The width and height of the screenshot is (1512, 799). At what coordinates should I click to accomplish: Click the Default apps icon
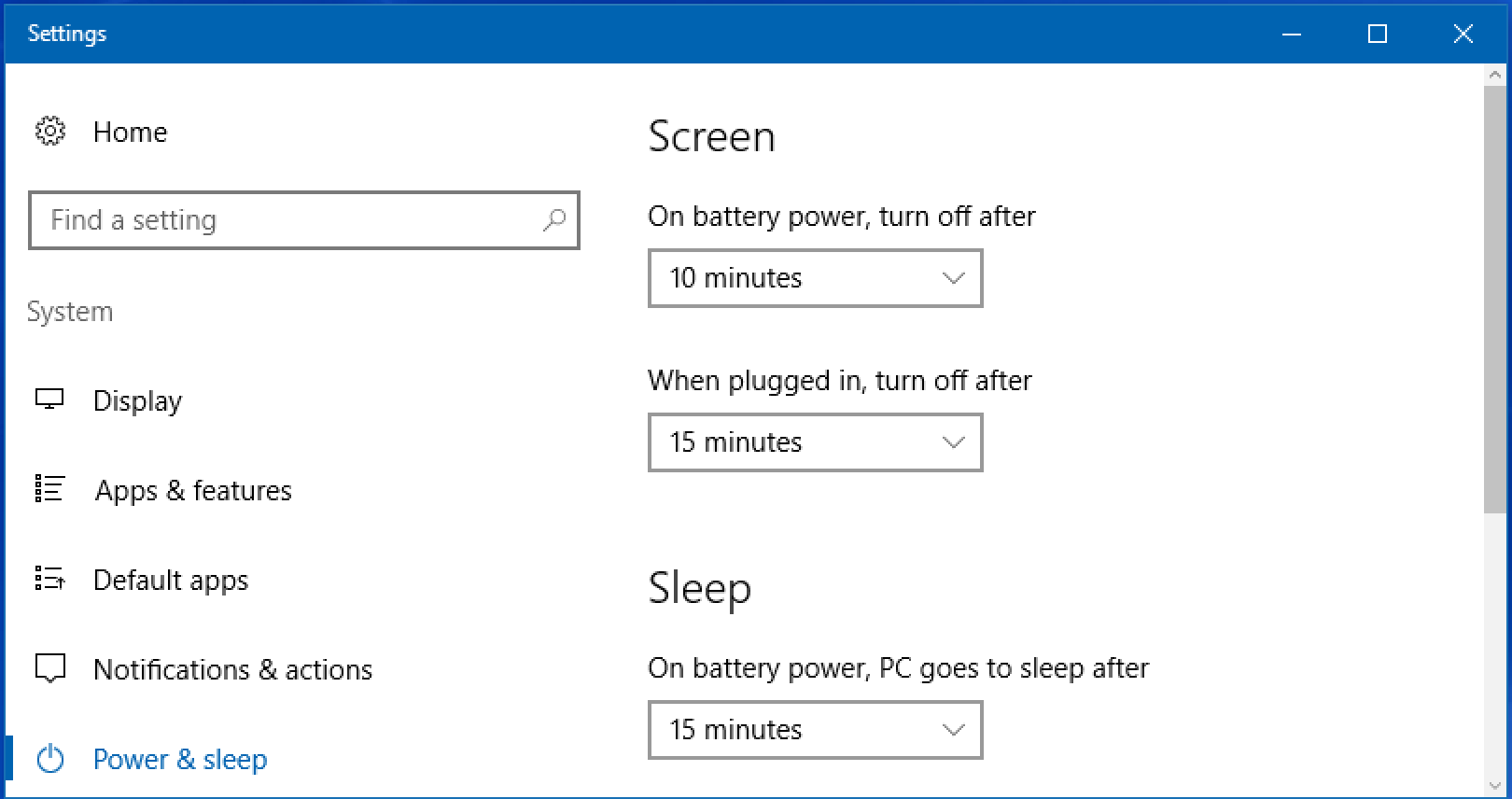(x=49, y=579)
